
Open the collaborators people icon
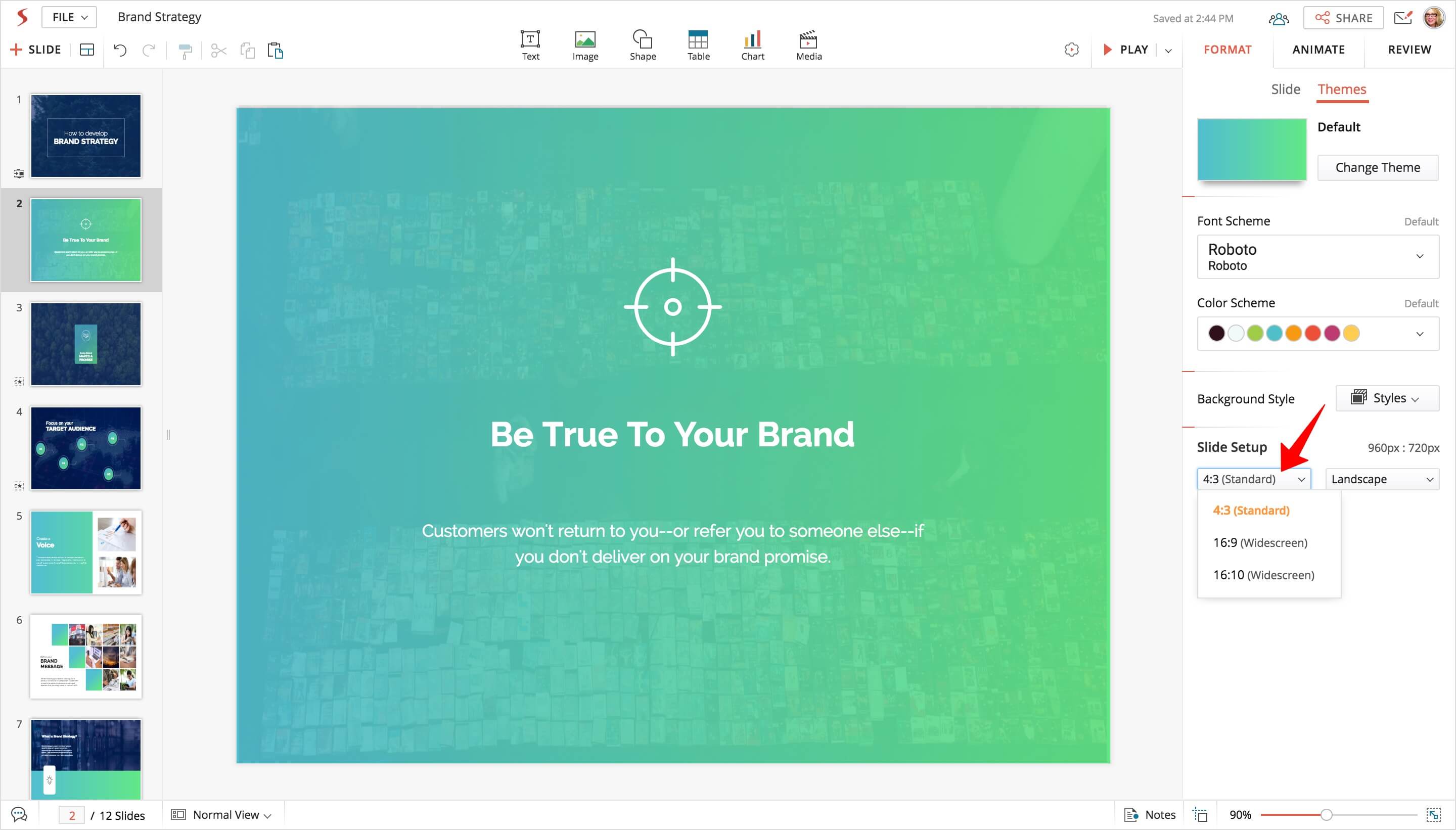(x=1278, y=18)
